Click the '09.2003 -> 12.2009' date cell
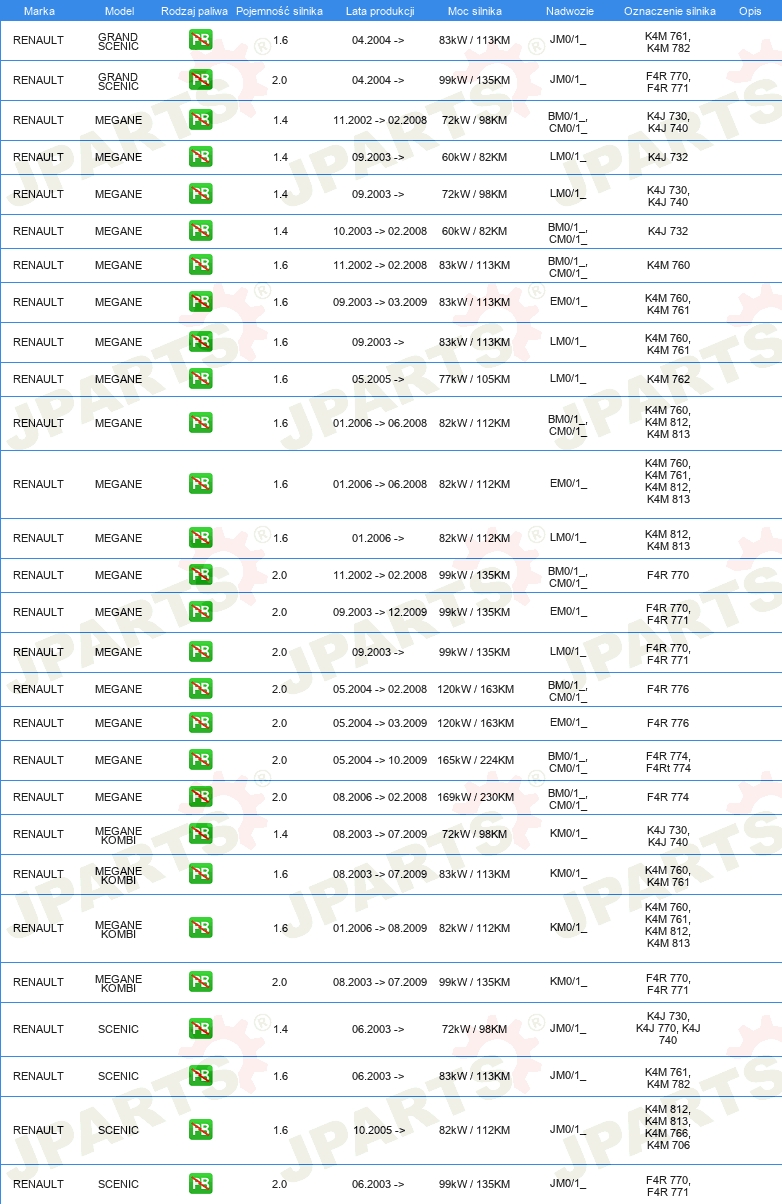The image size is (782, 1204). click(380, 612)
